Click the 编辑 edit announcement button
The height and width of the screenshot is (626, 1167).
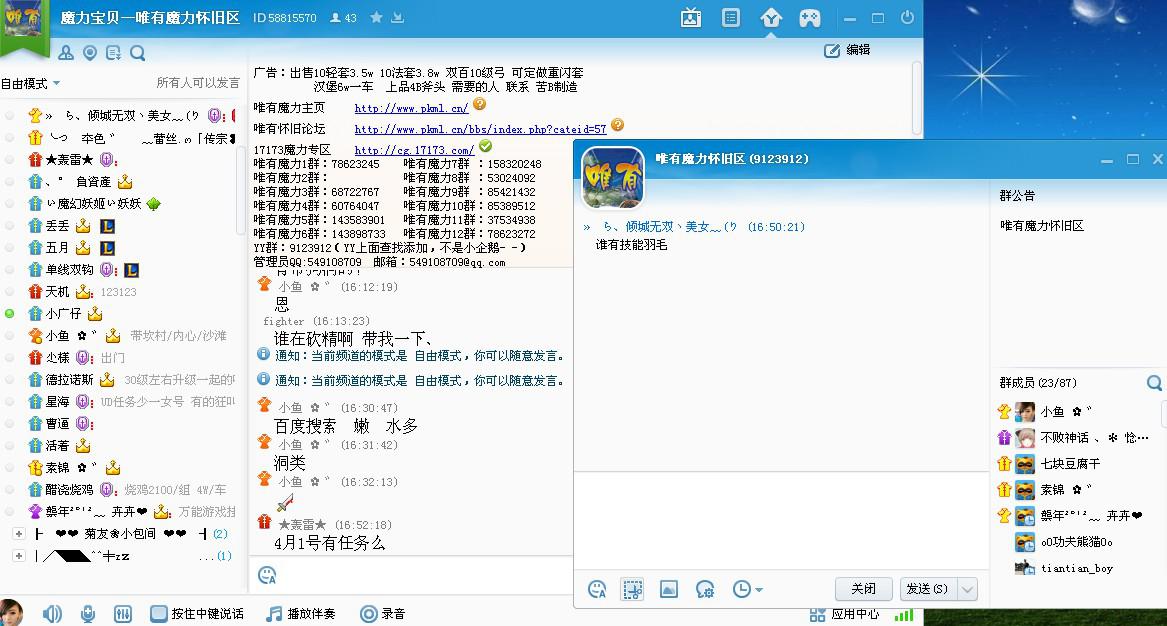coord(847,50)
